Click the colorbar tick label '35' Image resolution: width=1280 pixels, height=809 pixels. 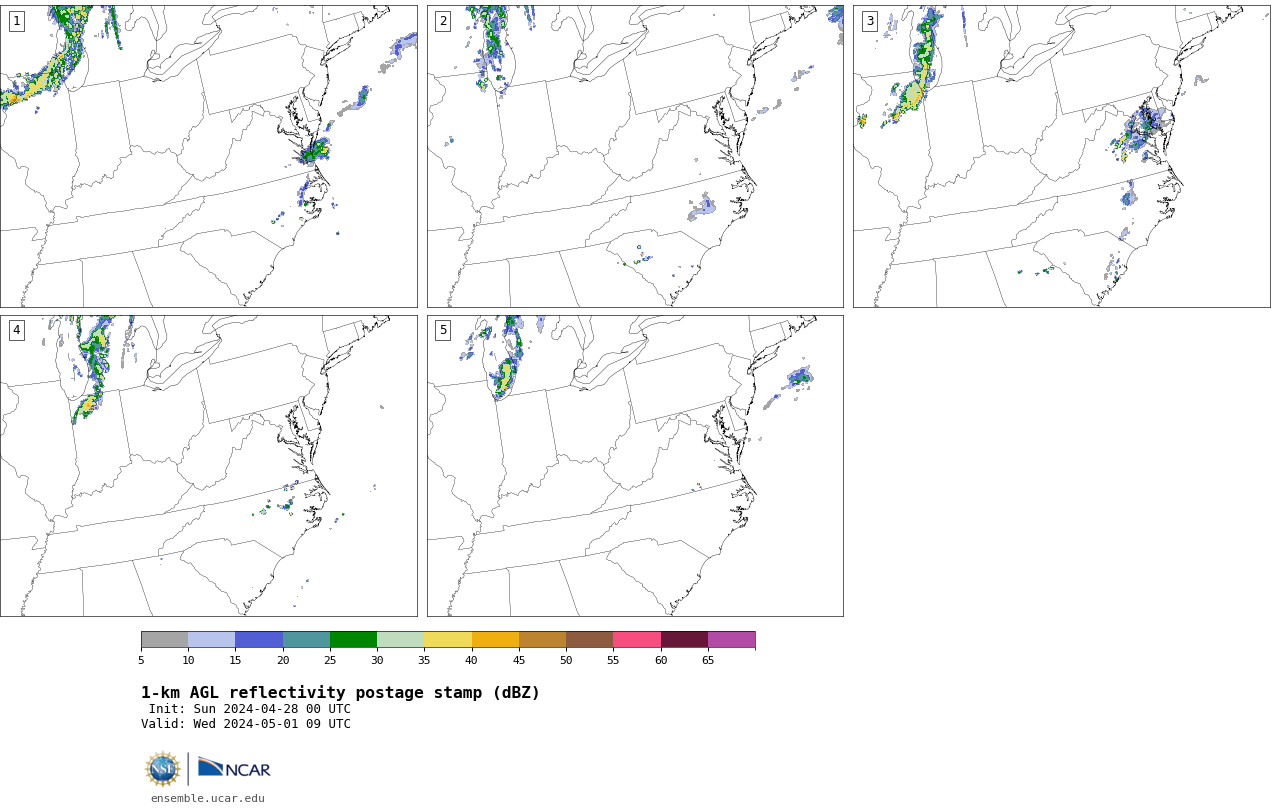pos(424,660)
